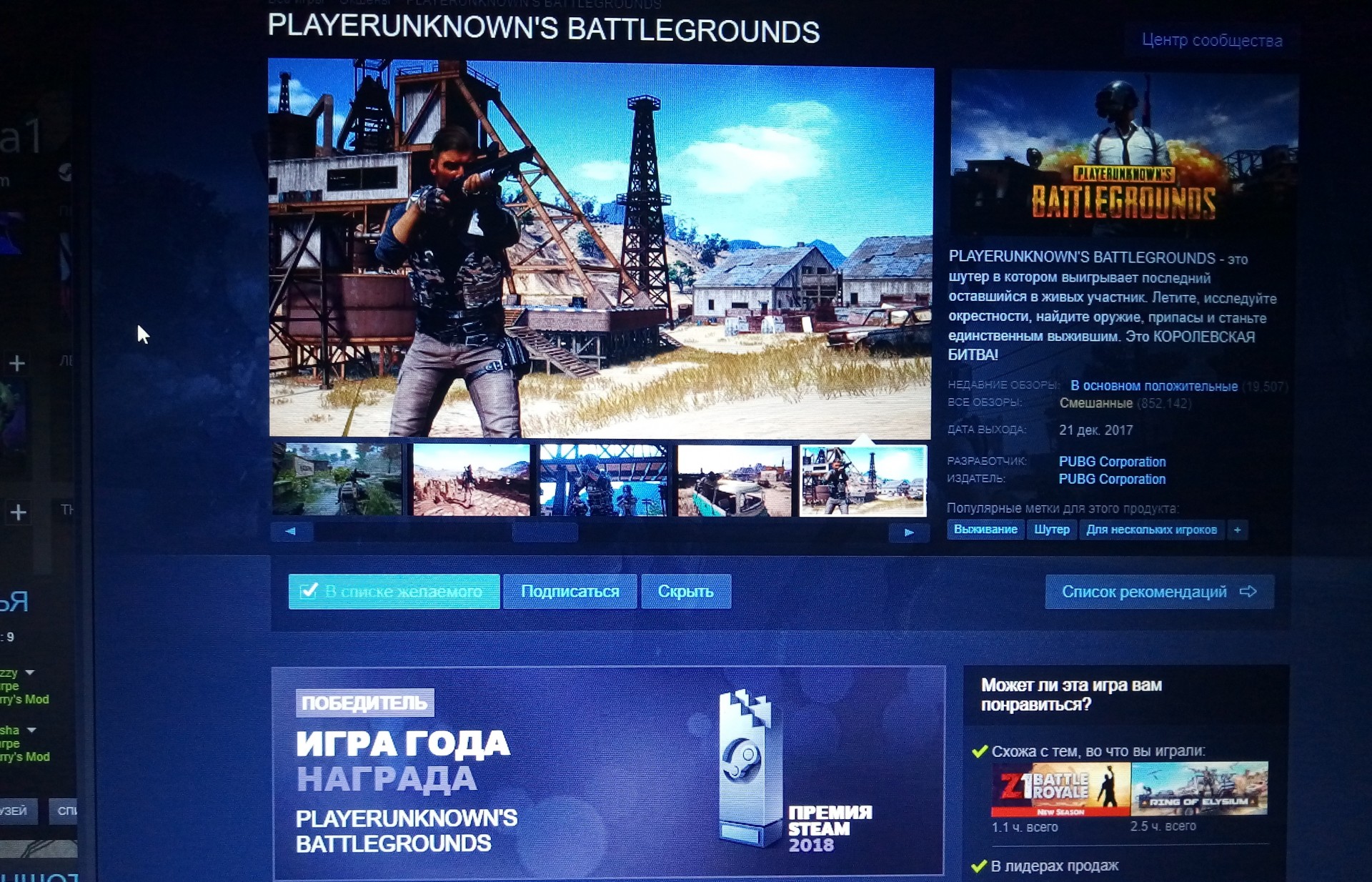Open all reviews Смешанные link
Screen dimensions: 1372x882
[x=1095, y=403]
